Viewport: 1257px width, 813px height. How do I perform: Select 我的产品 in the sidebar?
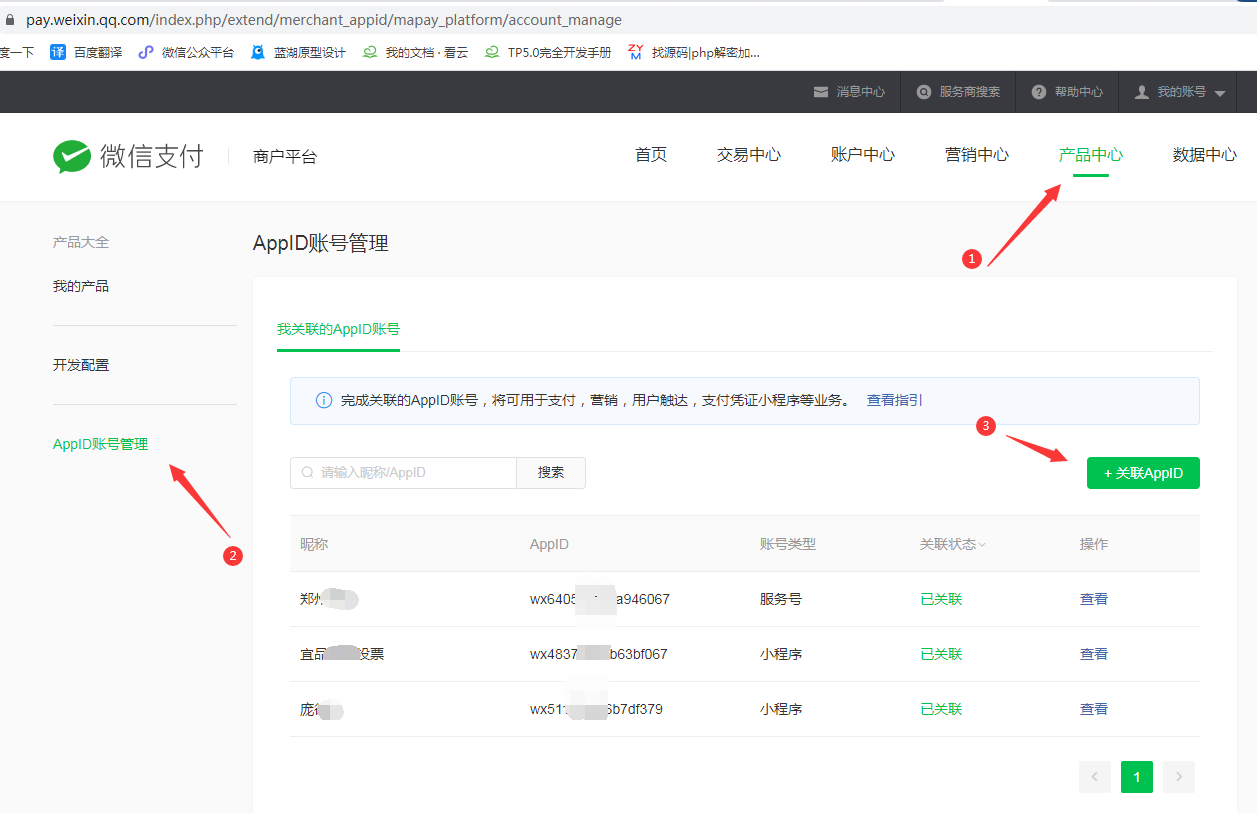click(81, 286)
